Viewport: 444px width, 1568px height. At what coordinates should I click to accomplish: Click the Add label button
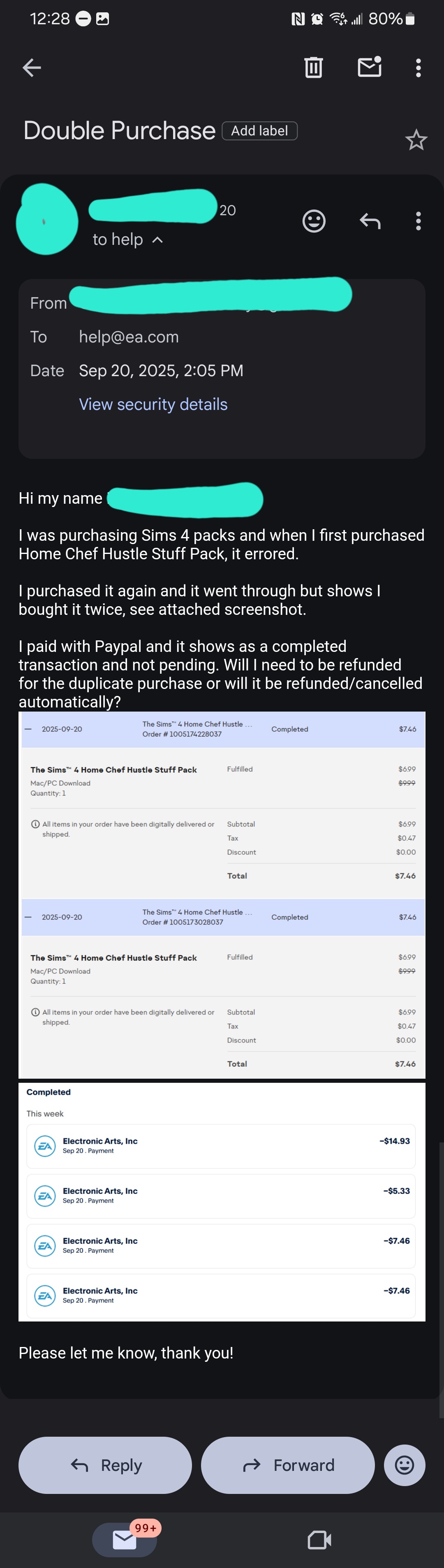pos(260,131)
